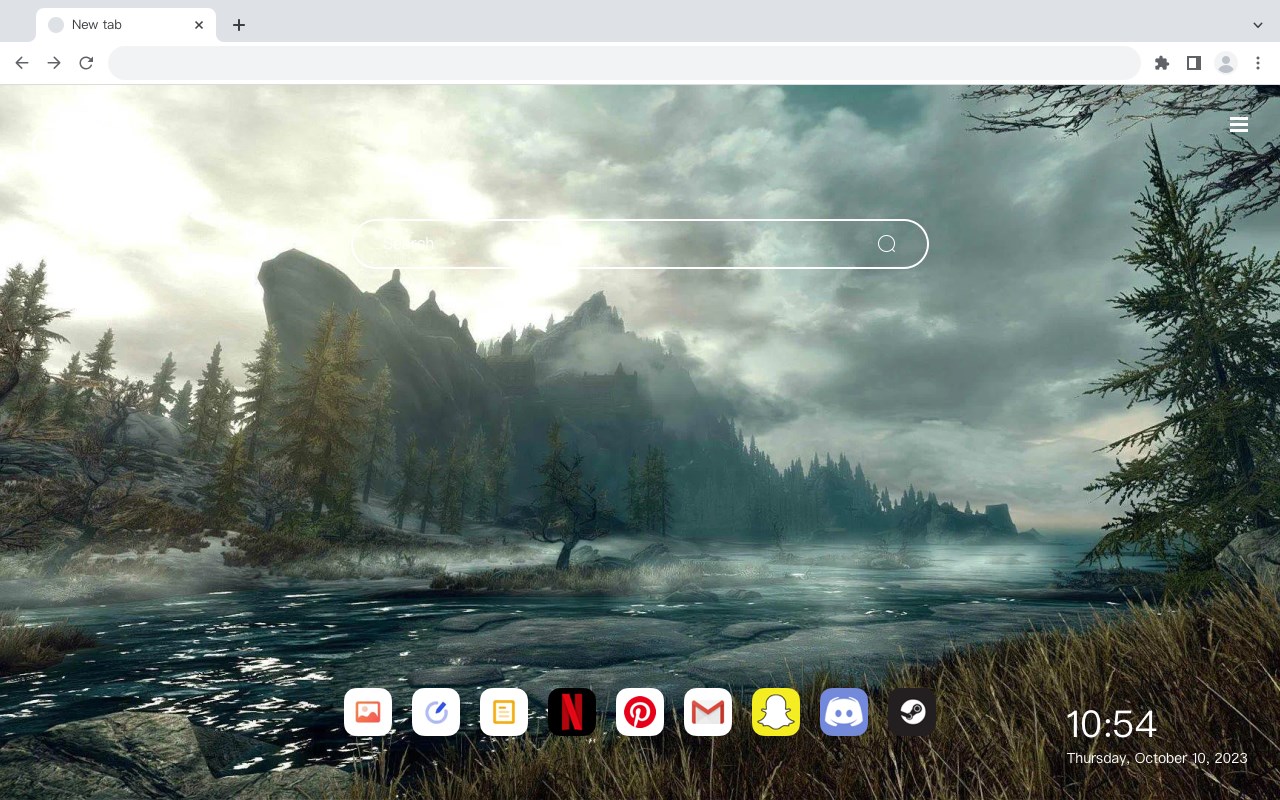Focus the browser address bar
This screenshot has height=800, width=1280.
(624, 63)
